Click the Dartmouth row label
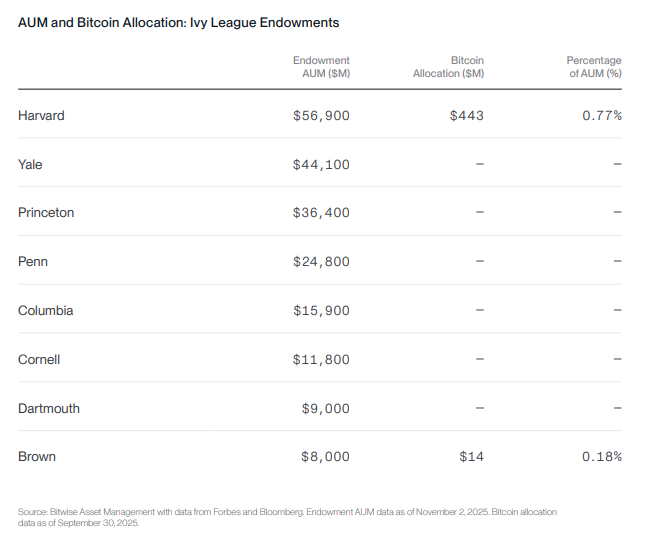Viewport: 645px width, 538px height. [49, 408]
